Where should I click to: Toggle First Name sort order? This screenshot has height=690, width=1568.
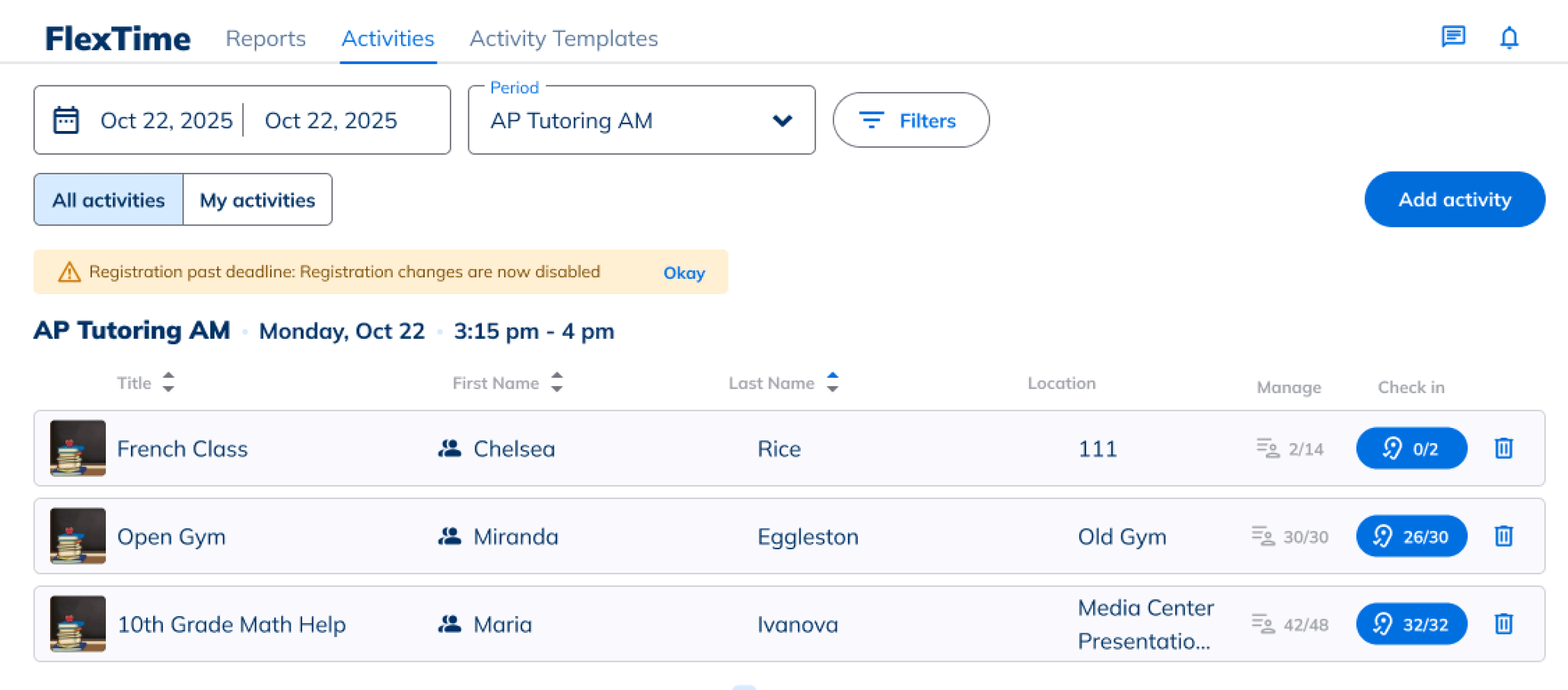556,383
